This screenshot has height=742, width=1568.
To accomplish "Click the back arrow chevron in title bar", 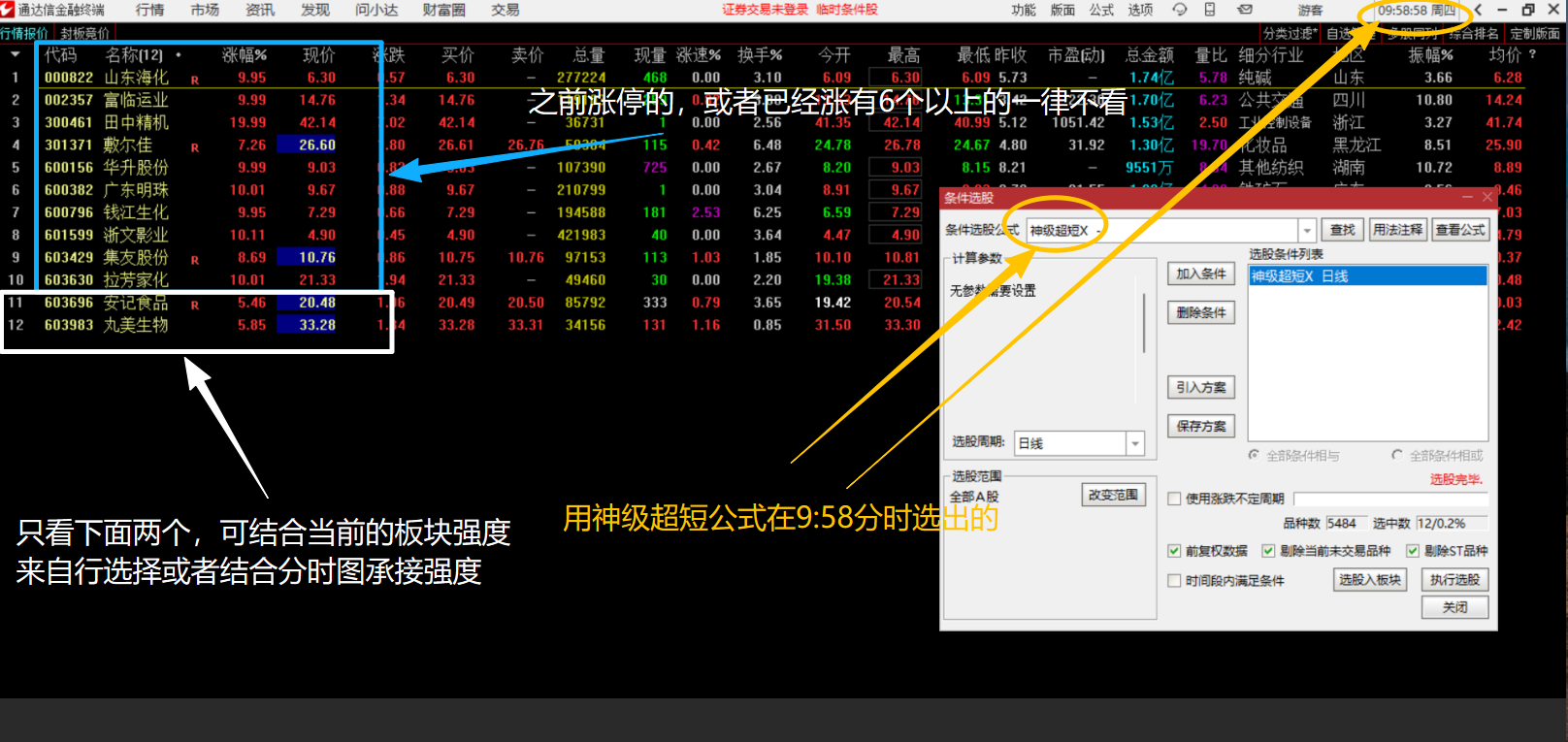I will pyautogui.click(x=1478, y=10).
